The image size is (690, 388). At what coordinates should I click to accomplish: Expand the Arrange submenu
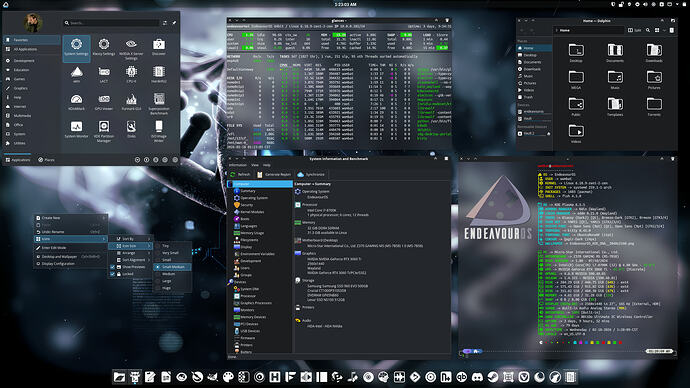tap(130, 253)
